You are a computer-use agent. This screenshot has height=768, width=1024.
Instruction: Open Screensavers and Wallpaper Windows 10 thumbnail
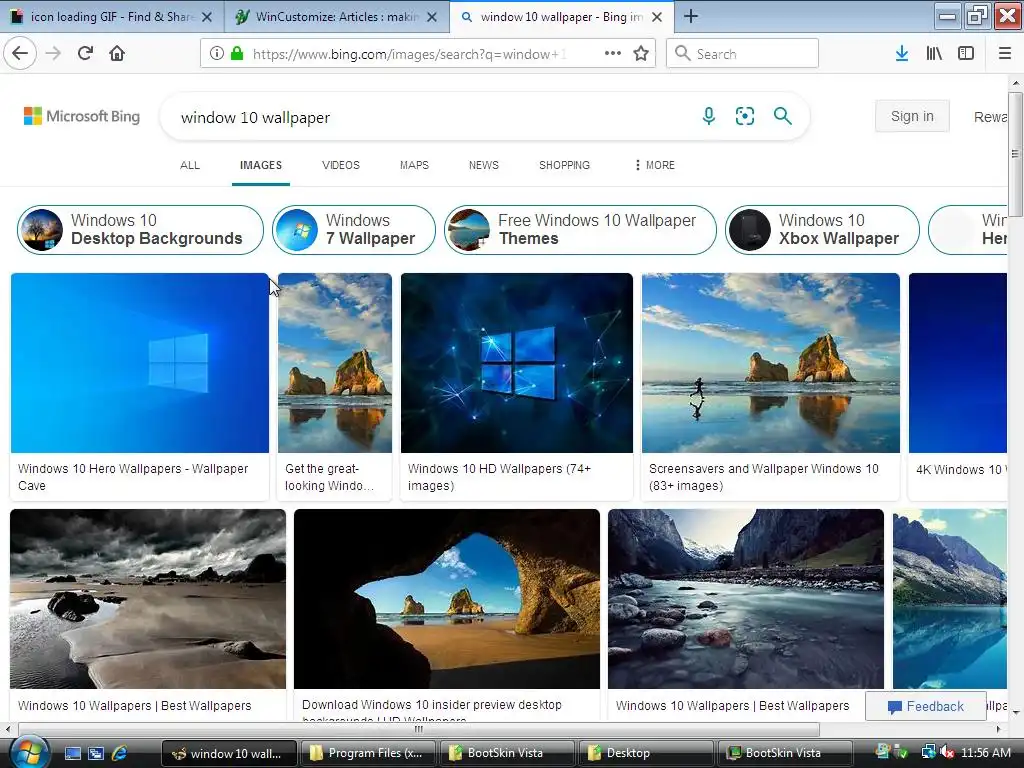pyautogui.click(x=771, y=362)
